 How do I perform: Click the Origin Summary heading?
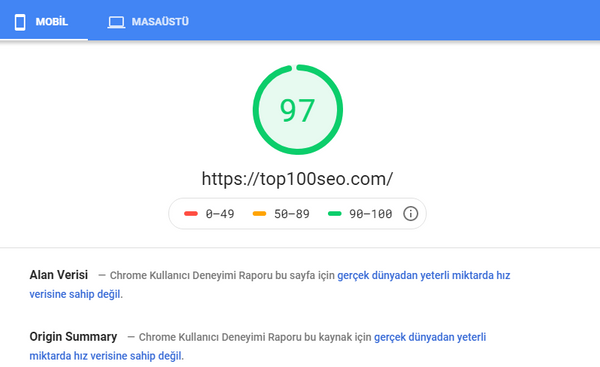[73, 337]
